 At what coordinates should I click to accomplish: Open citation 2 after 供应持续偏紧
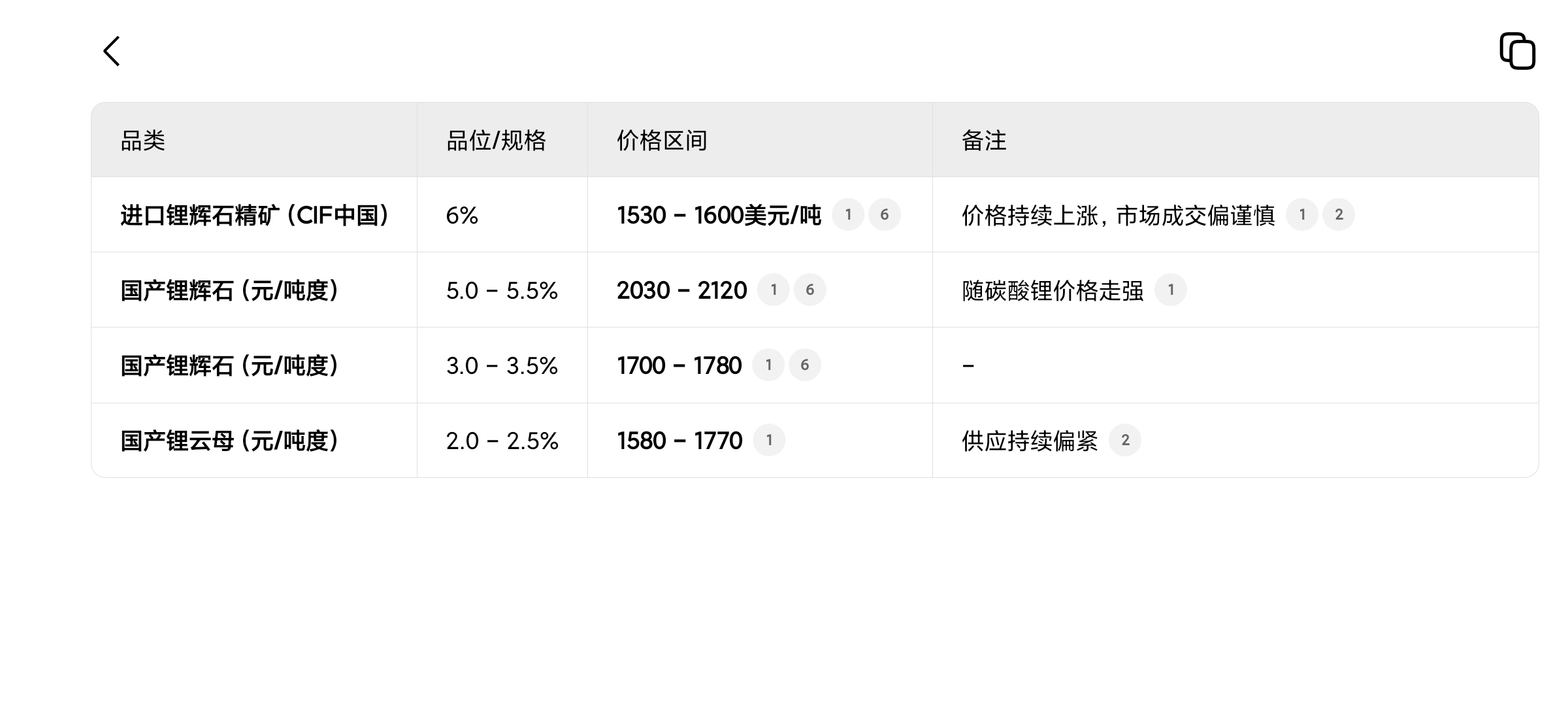coord(1125,440)
